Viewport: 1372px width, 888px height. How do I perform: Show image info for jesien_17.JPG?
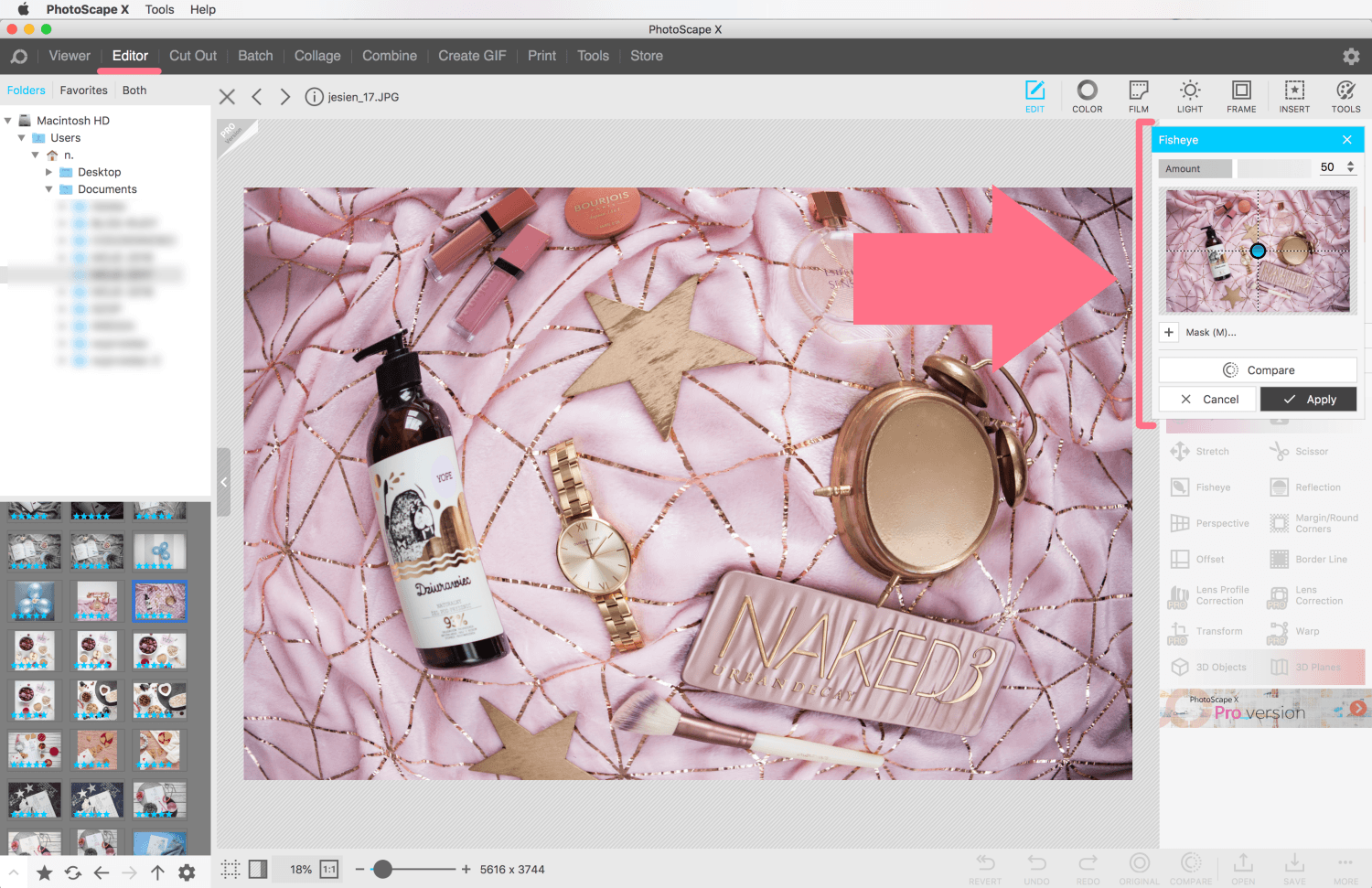[314, 97]
